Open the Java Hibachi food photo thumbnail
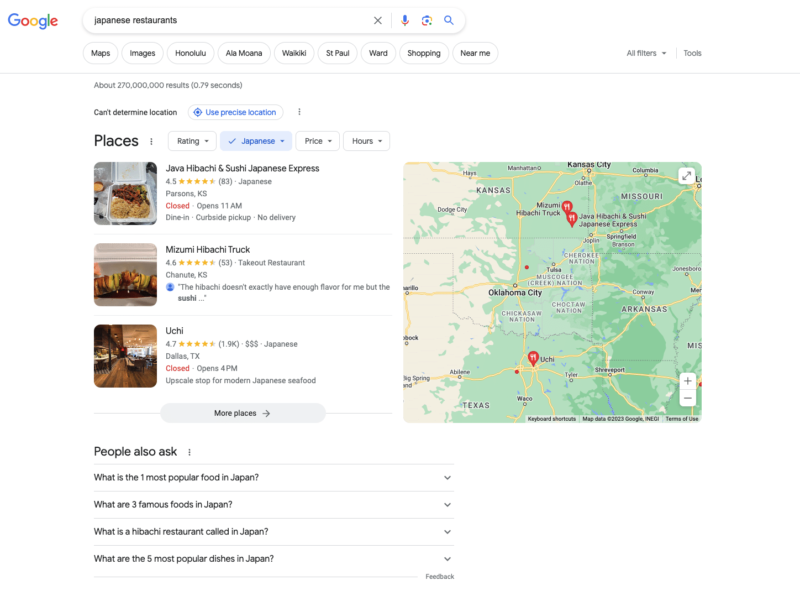The height and width of the screenshot is (596, 800). 126,193
